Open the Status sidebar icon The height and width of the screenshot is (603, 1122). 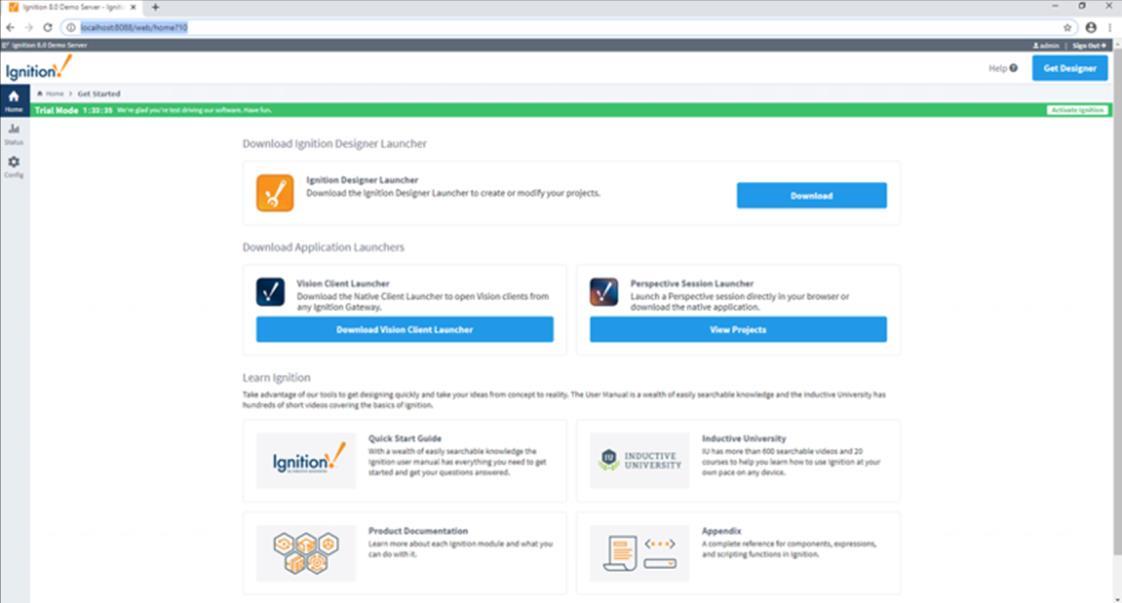14,133
